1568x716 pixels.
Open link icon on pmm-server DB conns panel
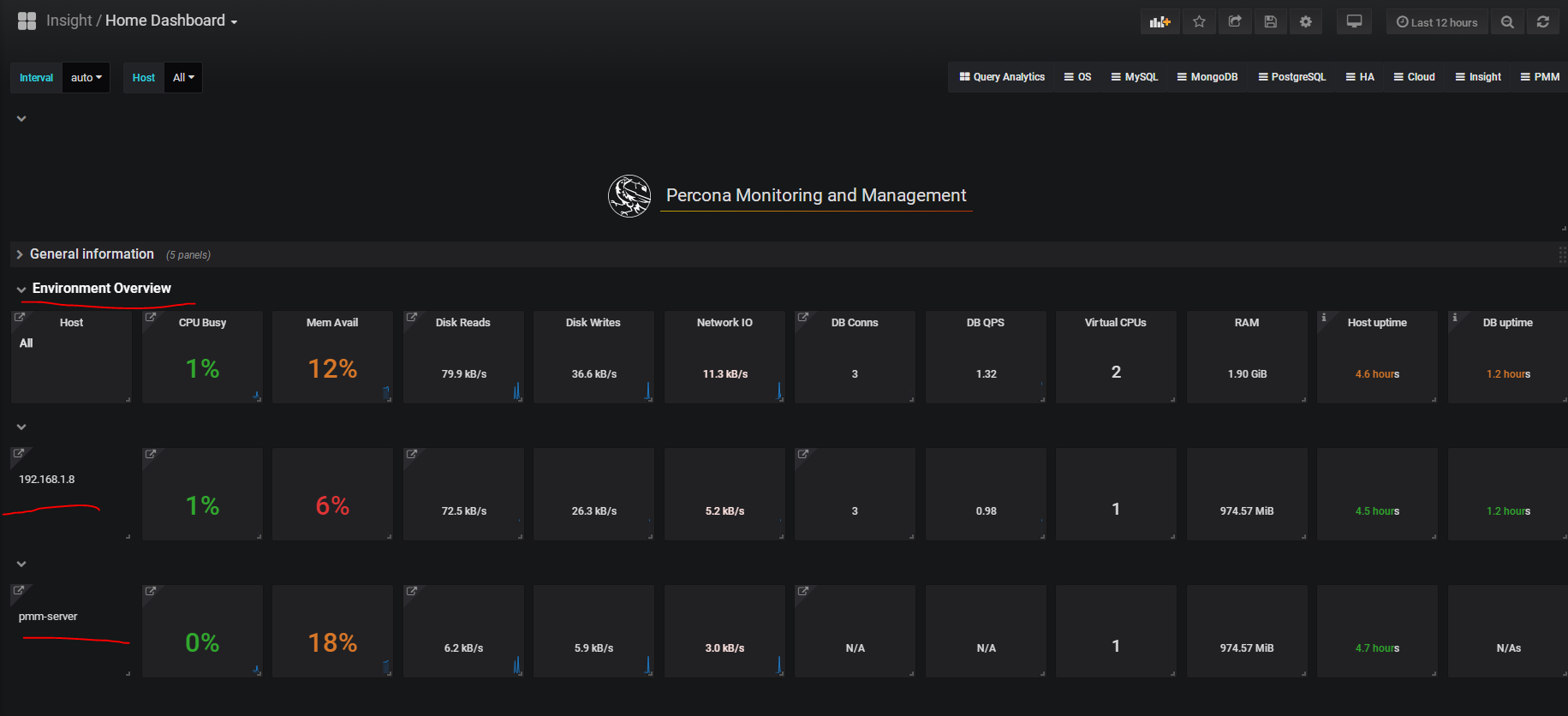point(802,591)
